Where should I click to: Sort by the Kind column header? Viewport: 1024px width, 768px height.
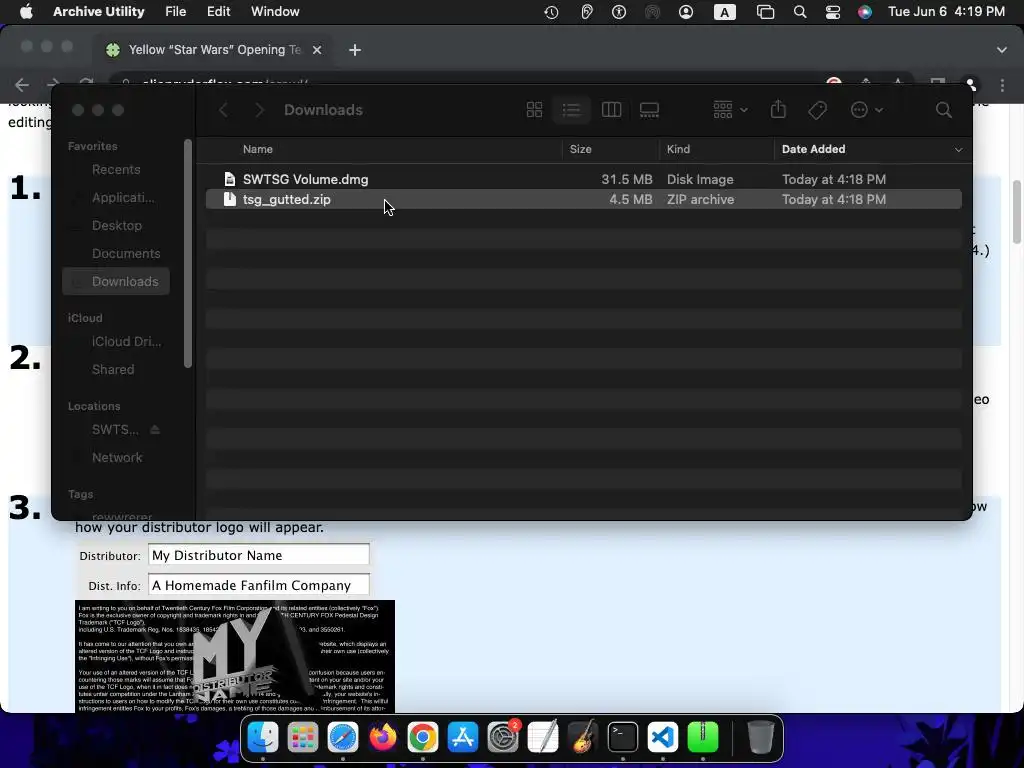[x=679, y=149]
